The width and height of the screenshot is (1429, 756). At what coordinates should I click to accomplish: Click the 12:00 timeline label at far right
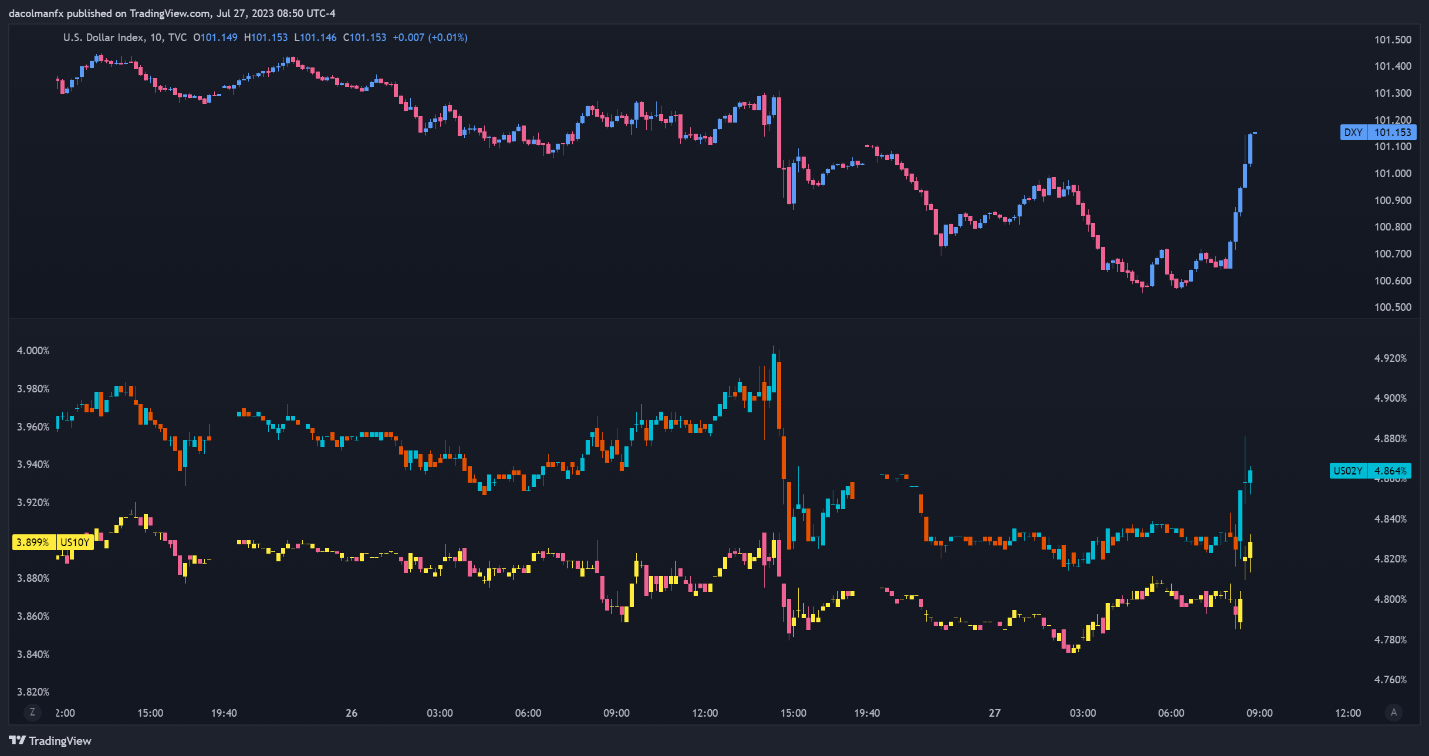point(1348,713)
